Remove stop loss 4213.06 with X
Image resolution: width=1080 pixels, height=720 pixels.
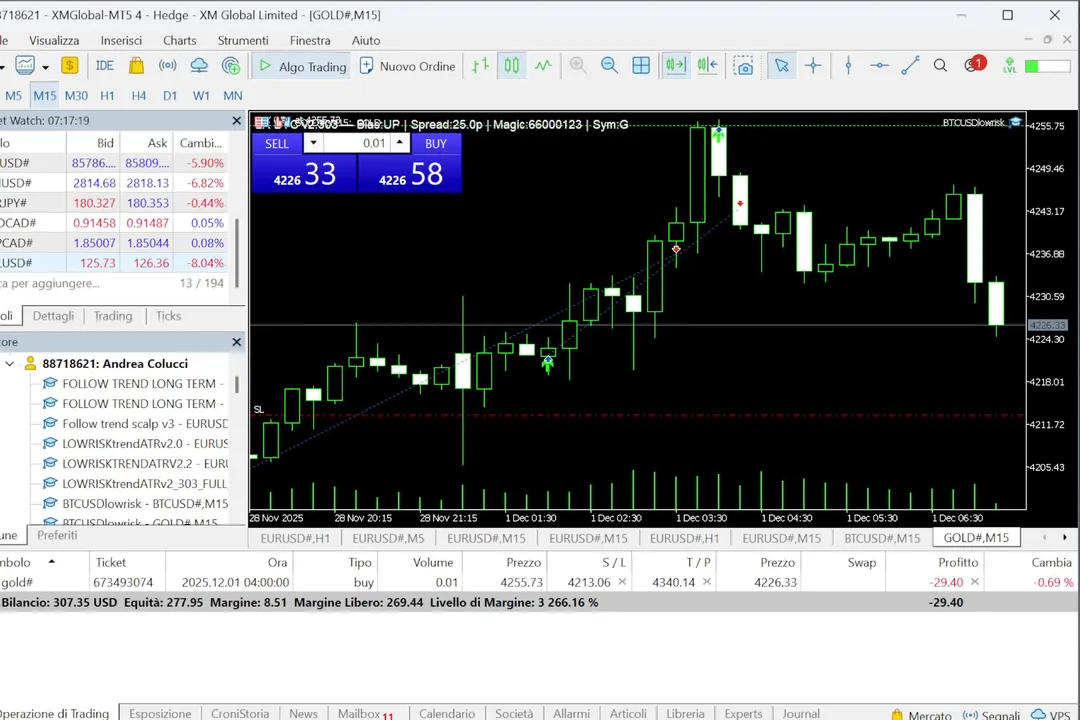click(622, 582)
